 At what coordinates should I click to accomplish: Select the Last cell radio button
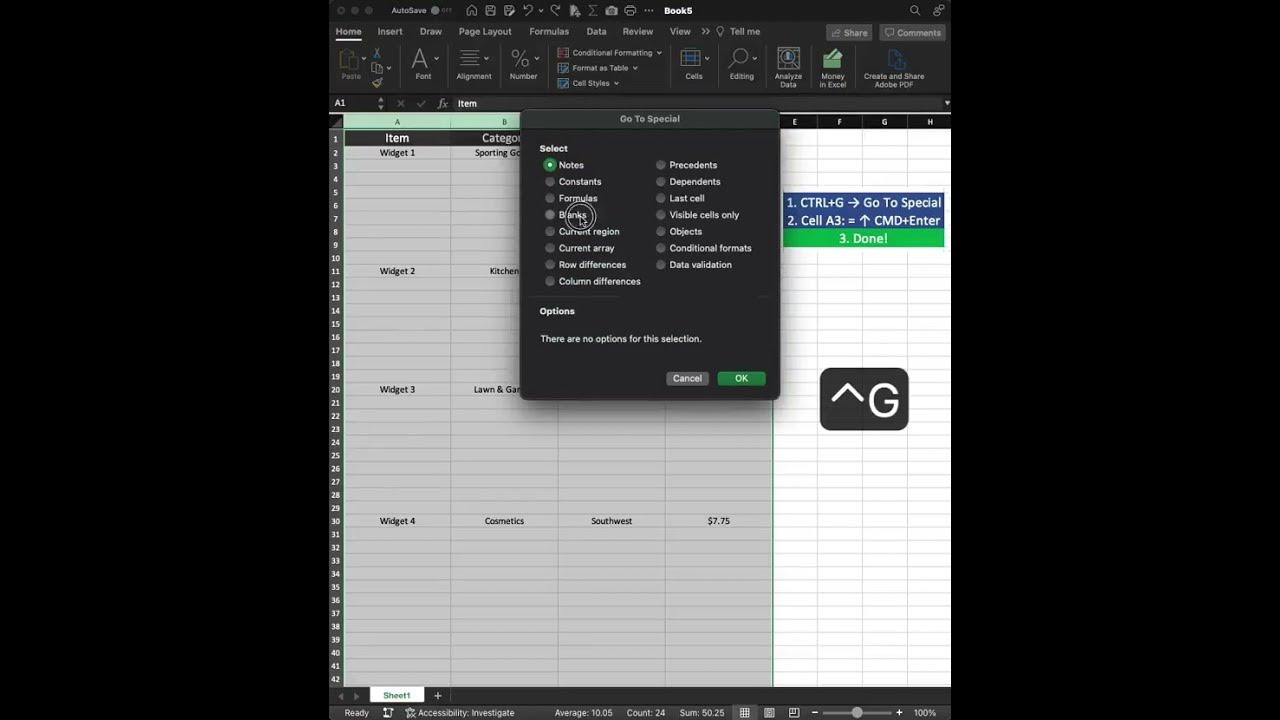[x=660, y=198]
